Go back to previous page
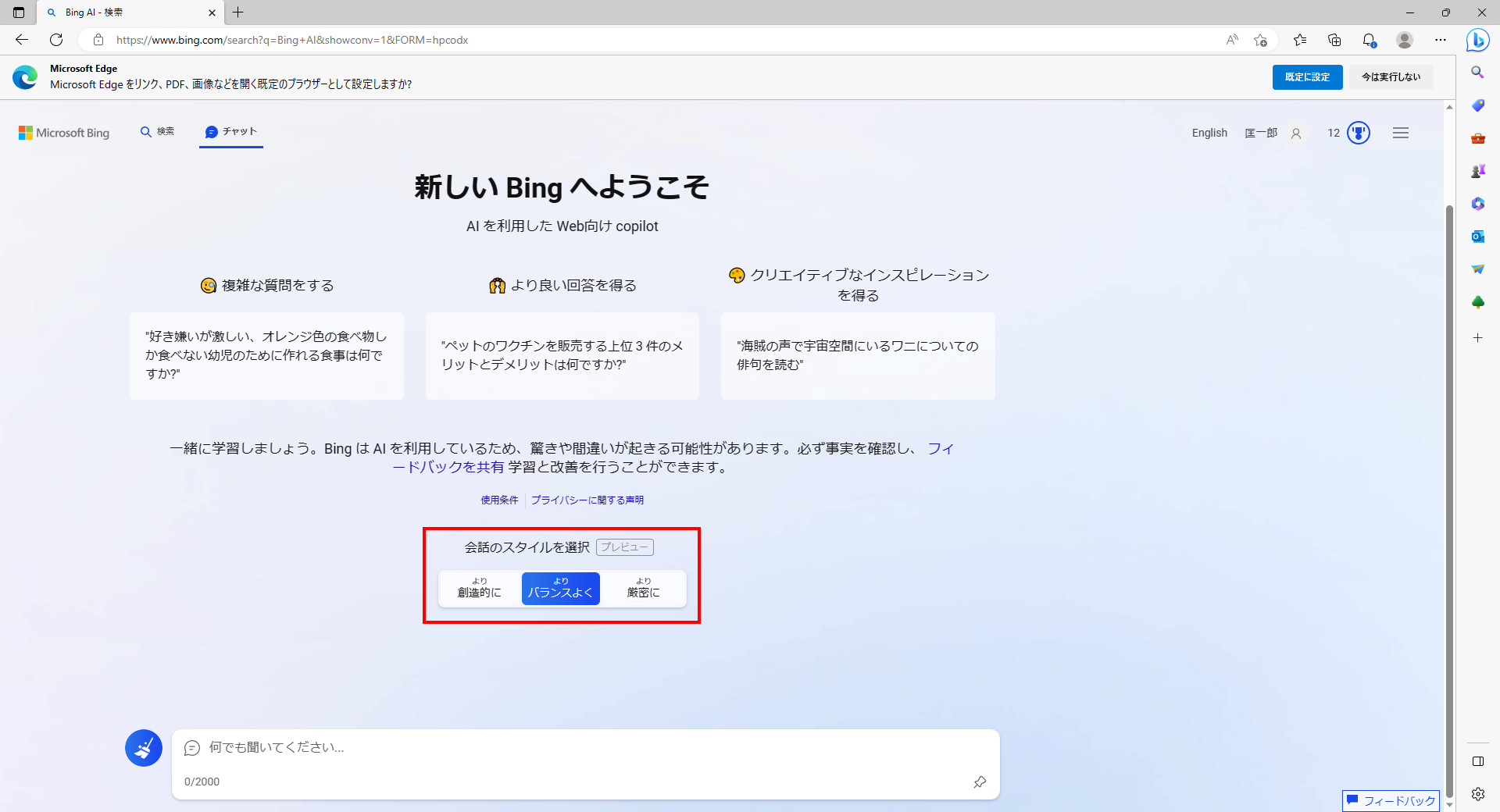The image size is (1500, 812). coord(22,40)
